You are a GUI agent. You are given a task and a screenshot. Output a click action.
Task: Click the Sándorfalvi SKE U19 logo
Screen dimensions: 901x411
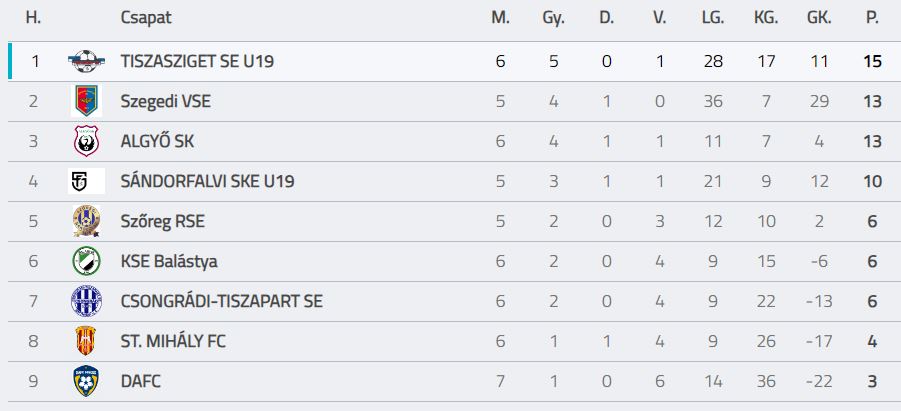click(86, 181)
